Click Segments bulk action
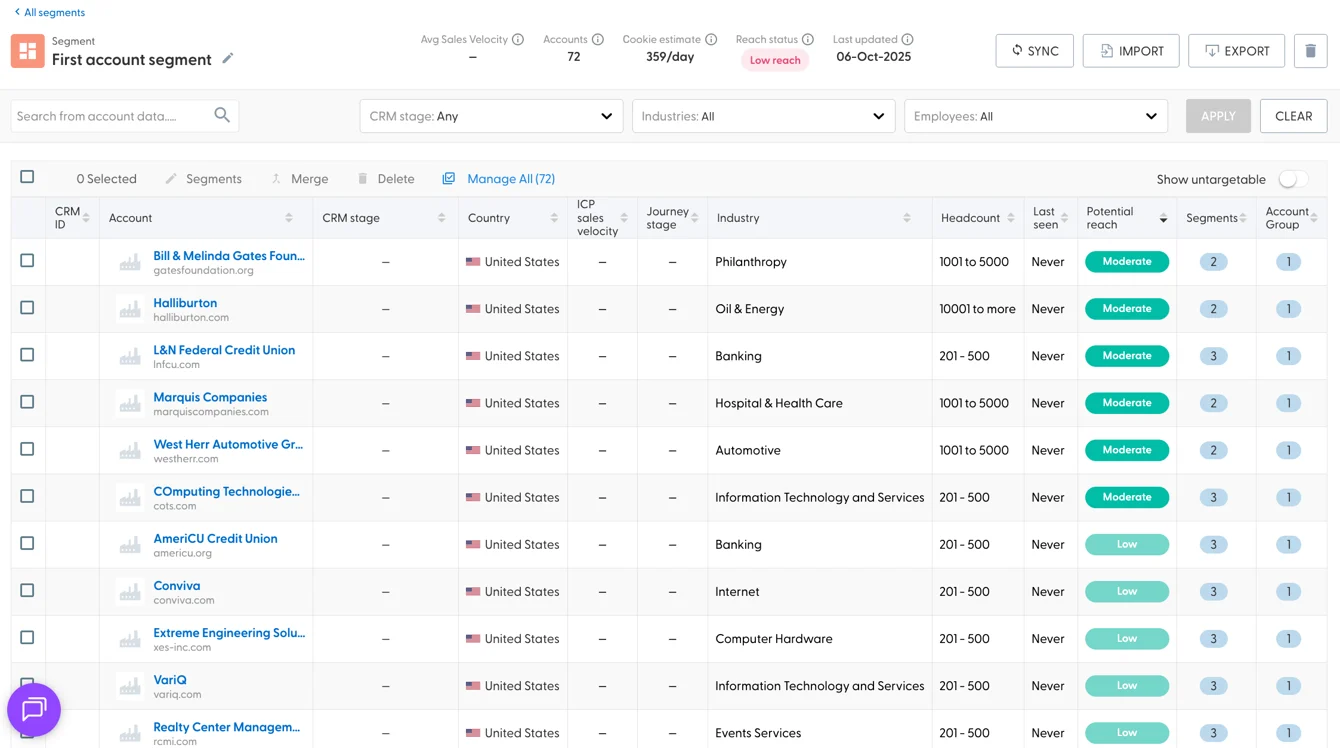 pyautogui.click(x=203, y=179)
